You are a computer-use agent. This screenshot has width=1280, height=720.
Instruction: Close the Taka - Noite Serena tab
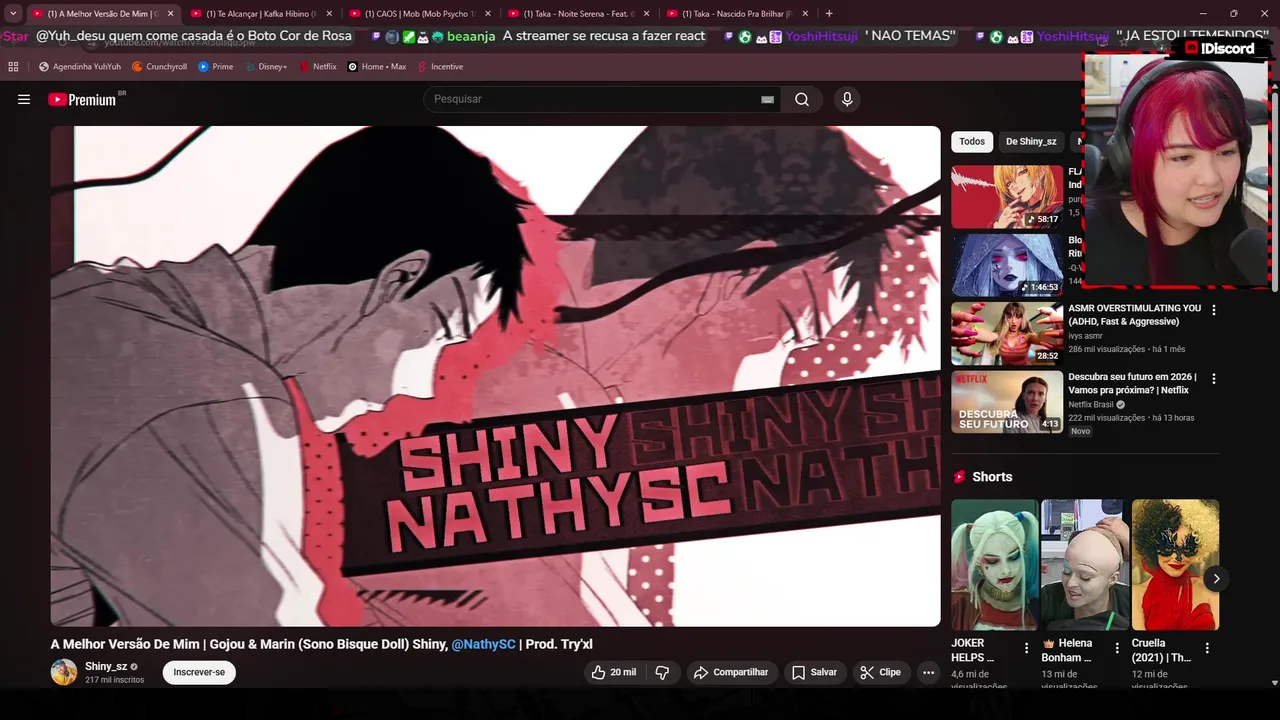(x=646, y=14)
